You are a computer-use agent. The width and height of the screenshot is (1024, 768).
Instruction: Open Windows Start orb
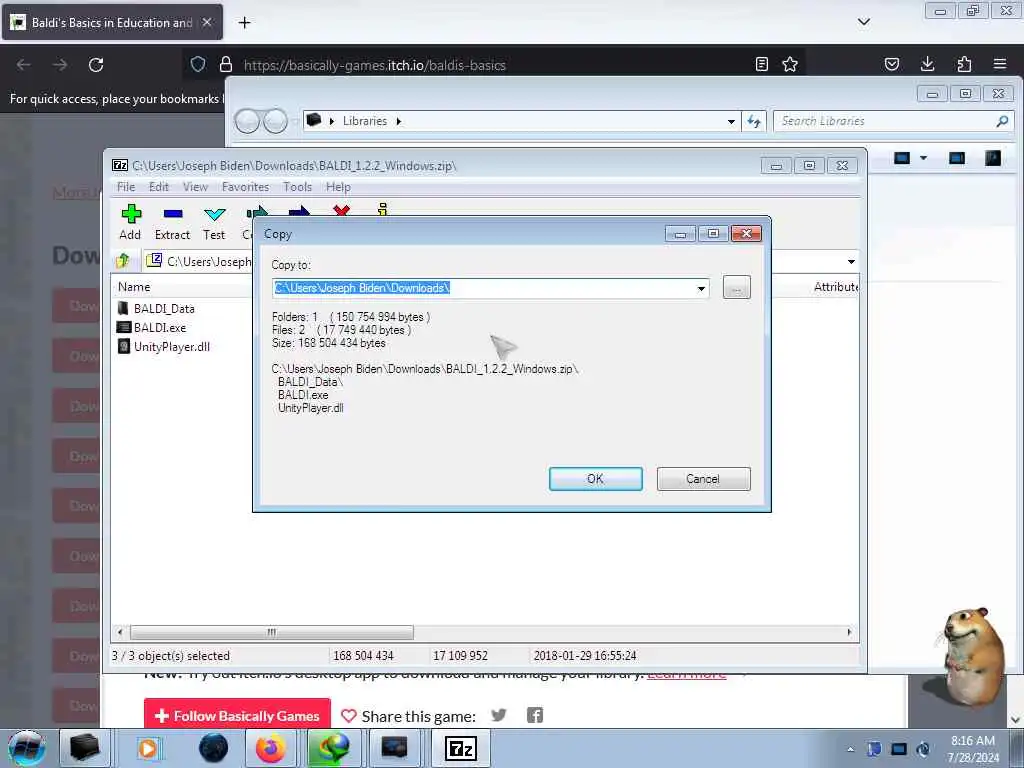tap(27, 748)
